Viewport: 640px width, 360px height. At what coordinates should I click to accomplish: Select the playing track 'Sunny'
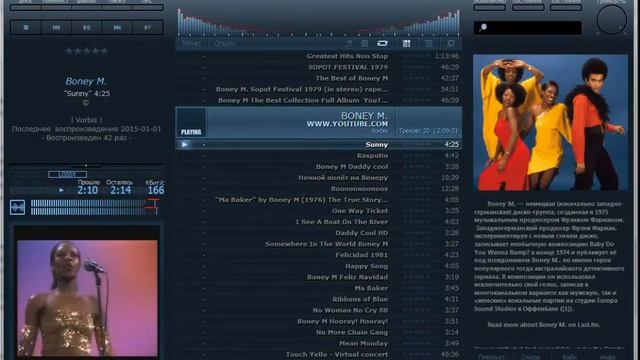coord(319,144)
